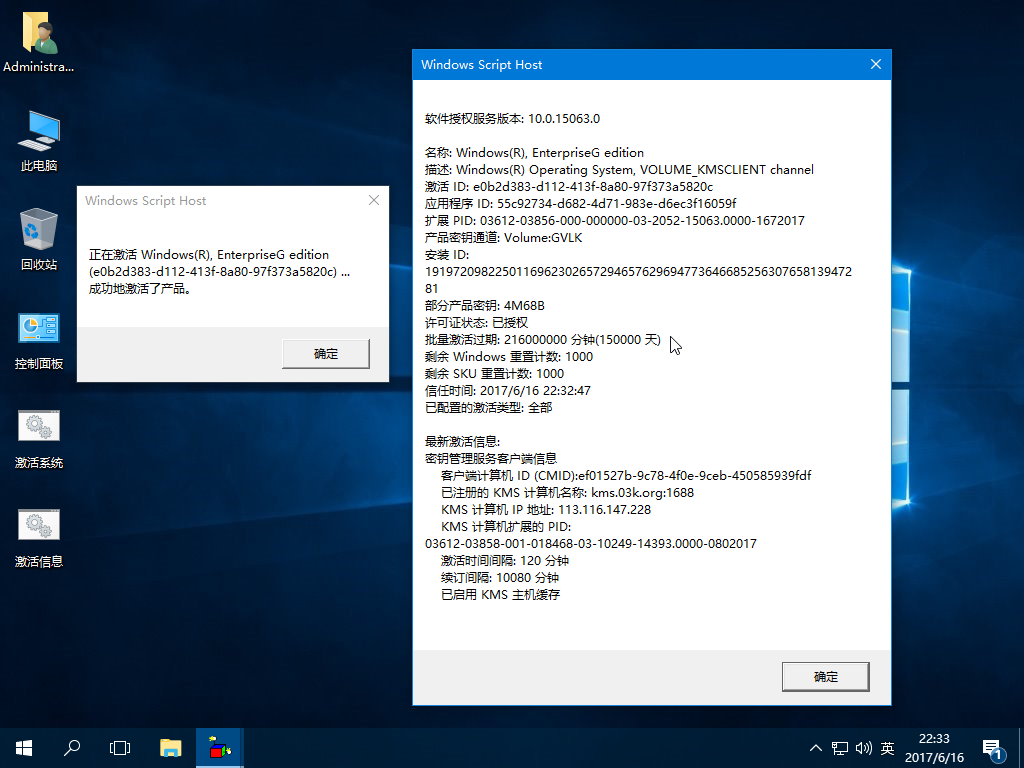Screen dimensions: 1024x768
Task: Close the large license information dialog
Action: pyautogui.click(x=876, y=64)
